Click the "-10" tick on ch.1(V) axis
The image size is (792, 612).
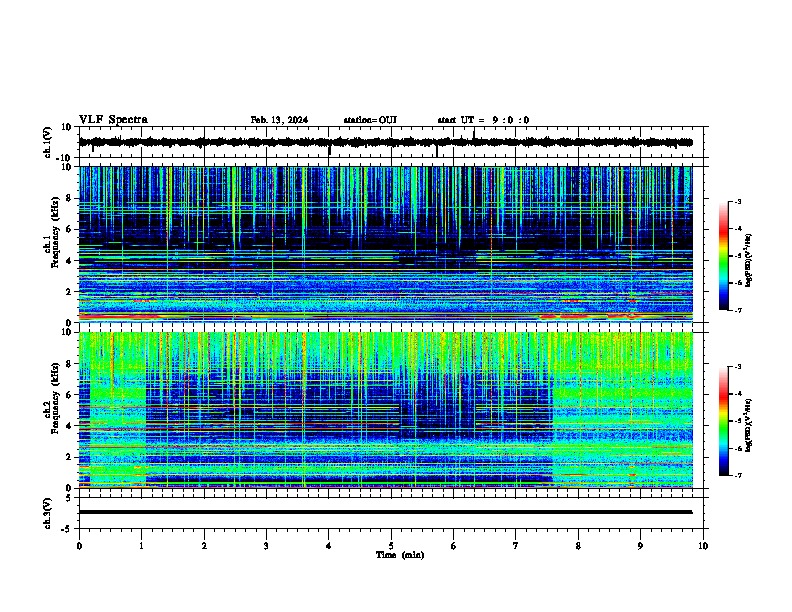click(x=64, y=158)
